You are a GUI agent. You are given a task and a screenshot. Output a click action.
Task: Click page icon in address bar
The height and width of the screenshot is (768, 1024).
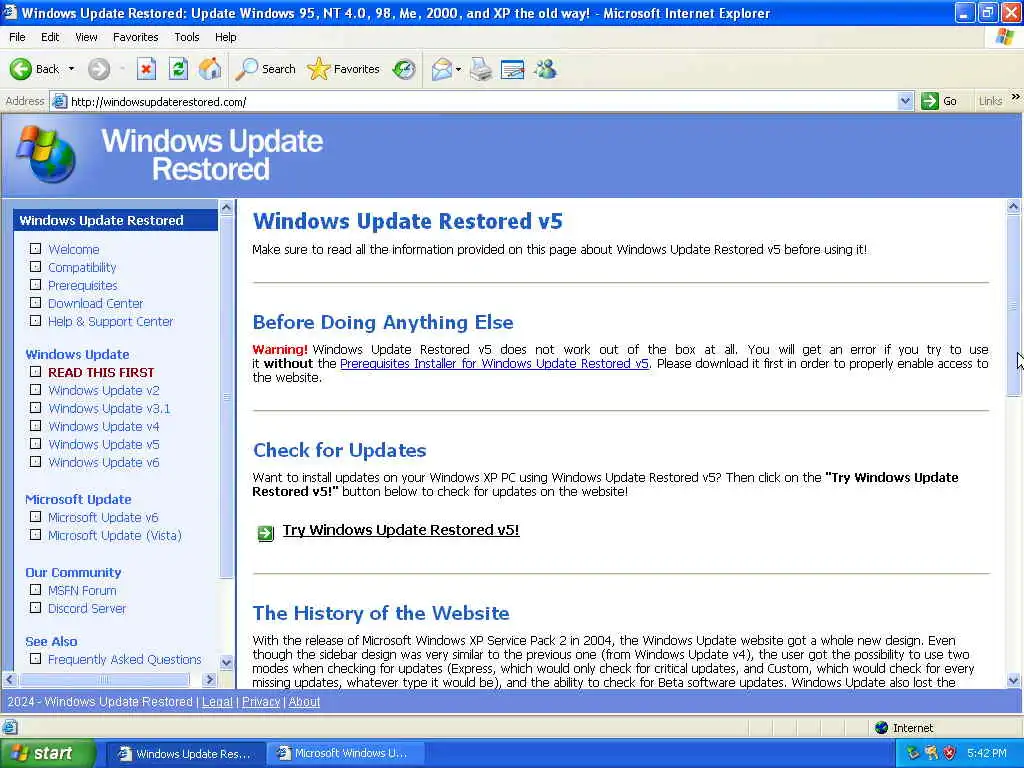(59, 101)
